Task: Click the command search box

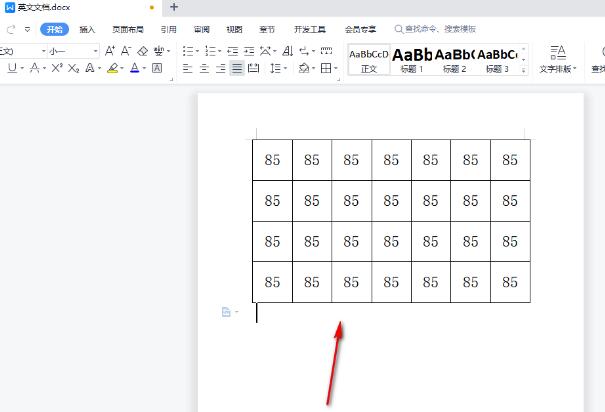Action: click(x=435, y=29)
